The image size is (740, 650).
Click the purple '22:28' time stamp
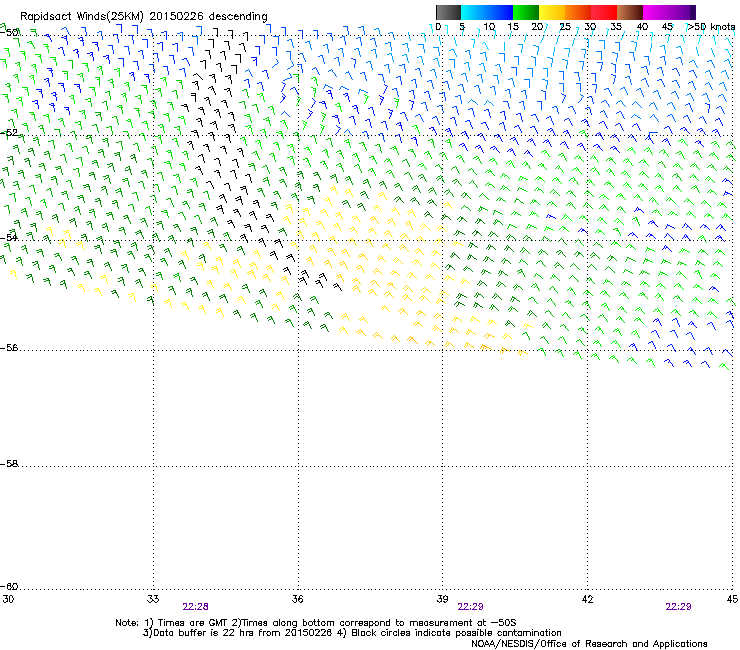coord(195,607)
